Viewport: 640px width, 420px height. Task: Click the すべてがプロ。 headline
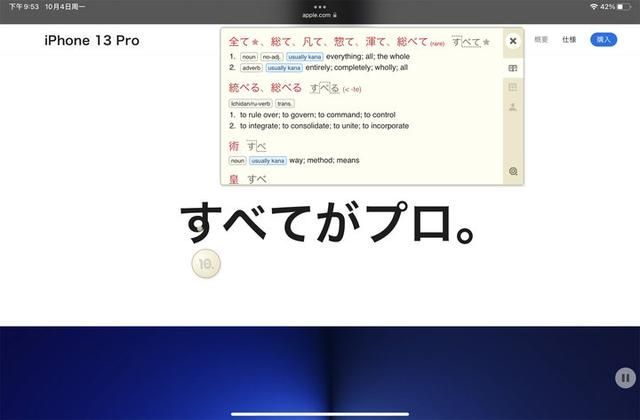328,222
